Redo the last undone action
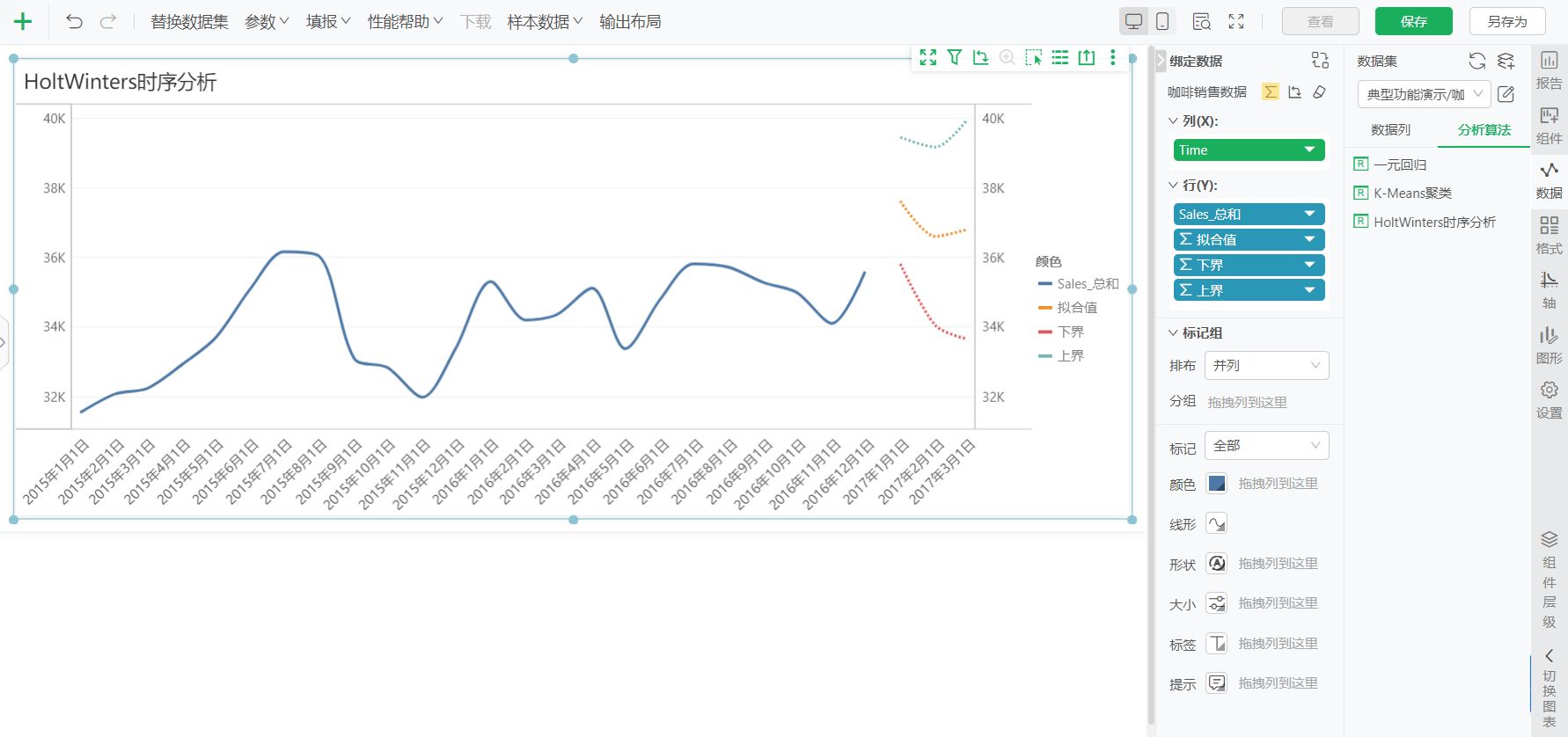Image resolution: width=1568 pixels, height=737 pixels. [108, 22]
